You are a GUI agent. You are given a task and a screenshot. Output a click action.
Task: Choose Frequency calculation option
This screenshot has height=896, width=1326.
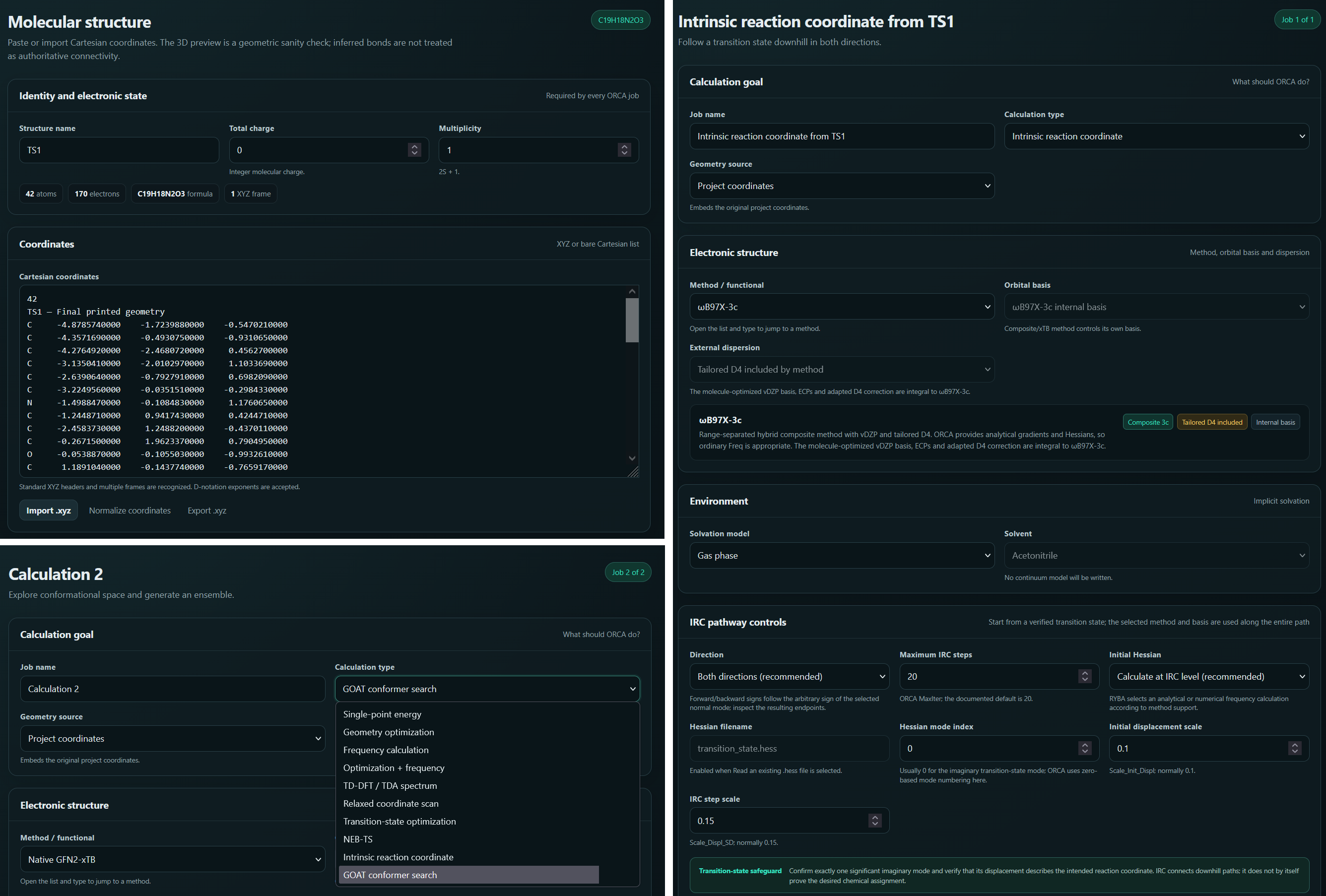[x=468, y=750]
